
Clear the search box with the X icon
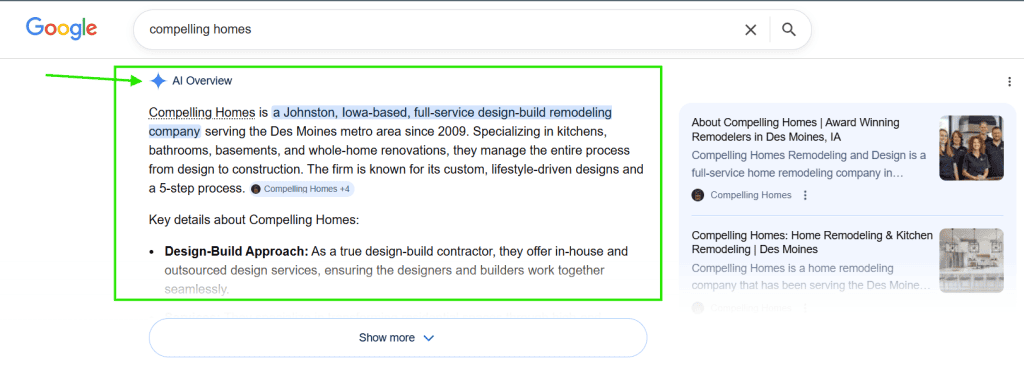coord(751,29)
